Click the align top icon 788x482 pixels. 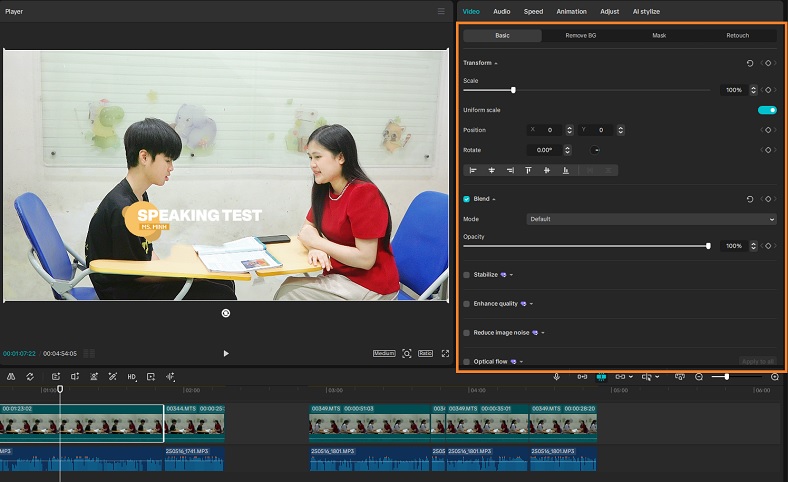tap(528, 170)
